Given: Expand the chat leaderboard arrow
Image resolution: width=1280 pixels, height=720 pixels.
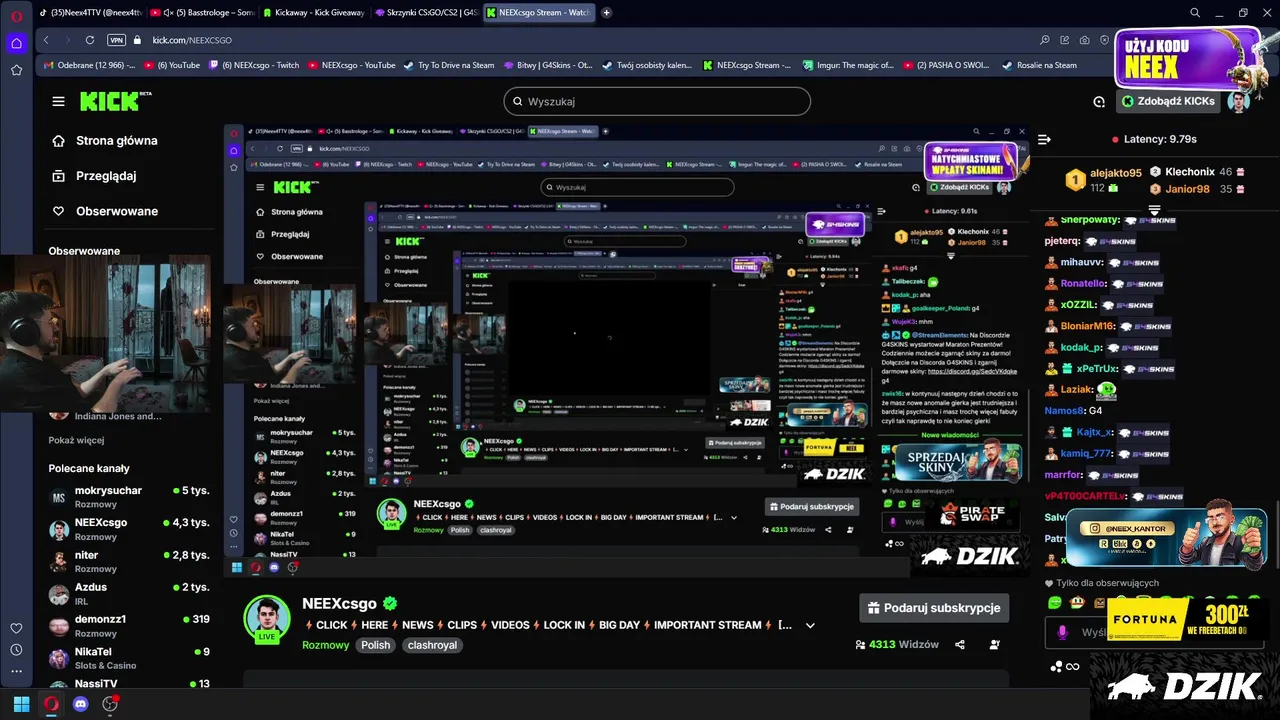Looking at the screenshot, I should click(1154, 209).
